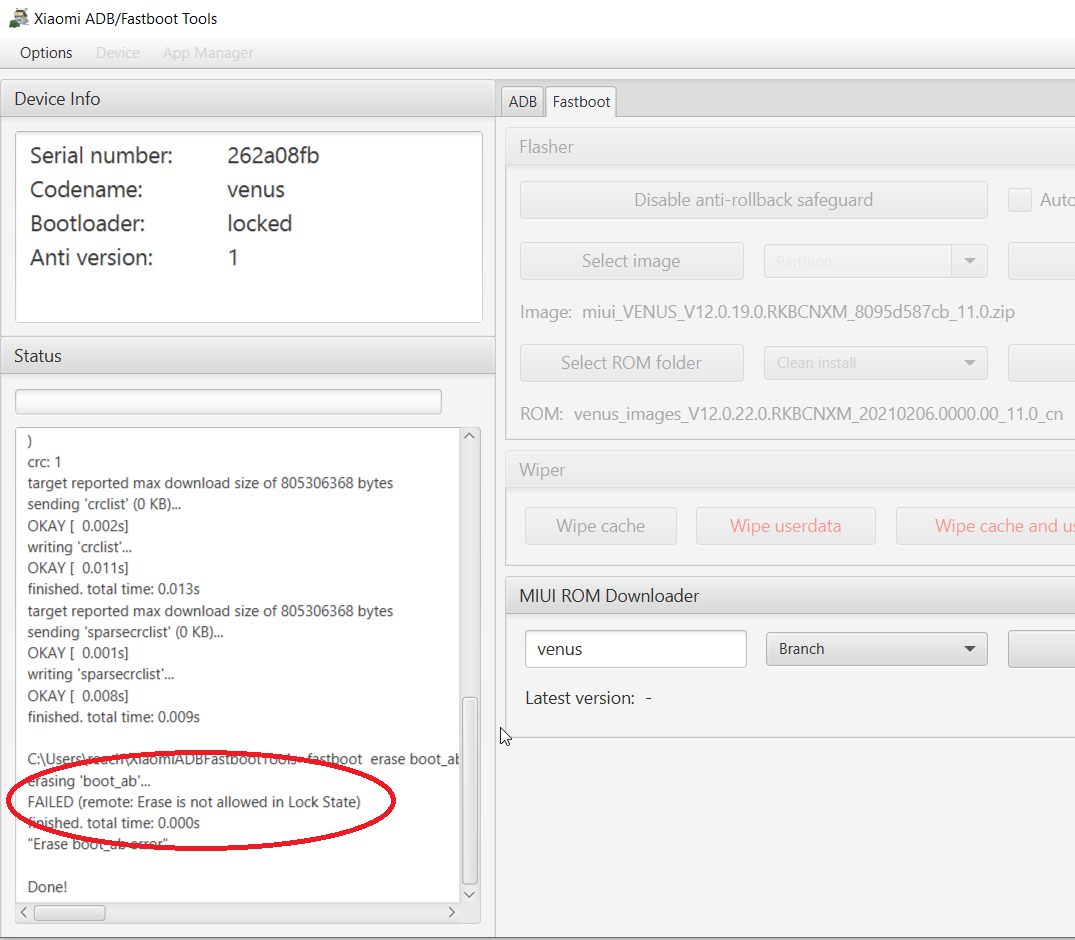This screenshot has height=940, width=1075.
Task: Click the button right of the Branch dropdown
Action: tap(1041, 649)
